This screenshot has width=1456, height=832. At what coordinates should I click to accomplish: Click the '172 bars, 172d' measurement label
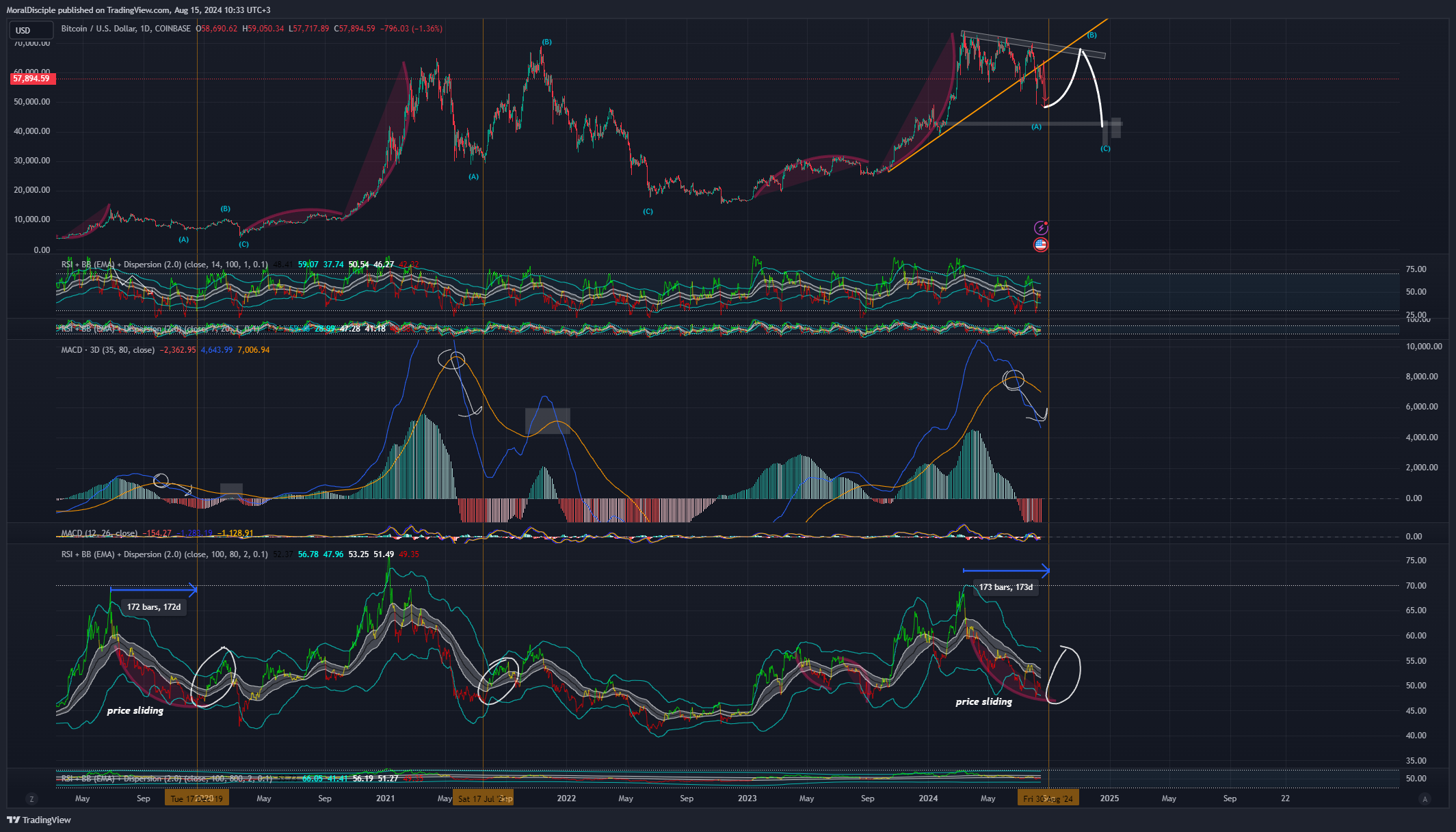point(154,607)
